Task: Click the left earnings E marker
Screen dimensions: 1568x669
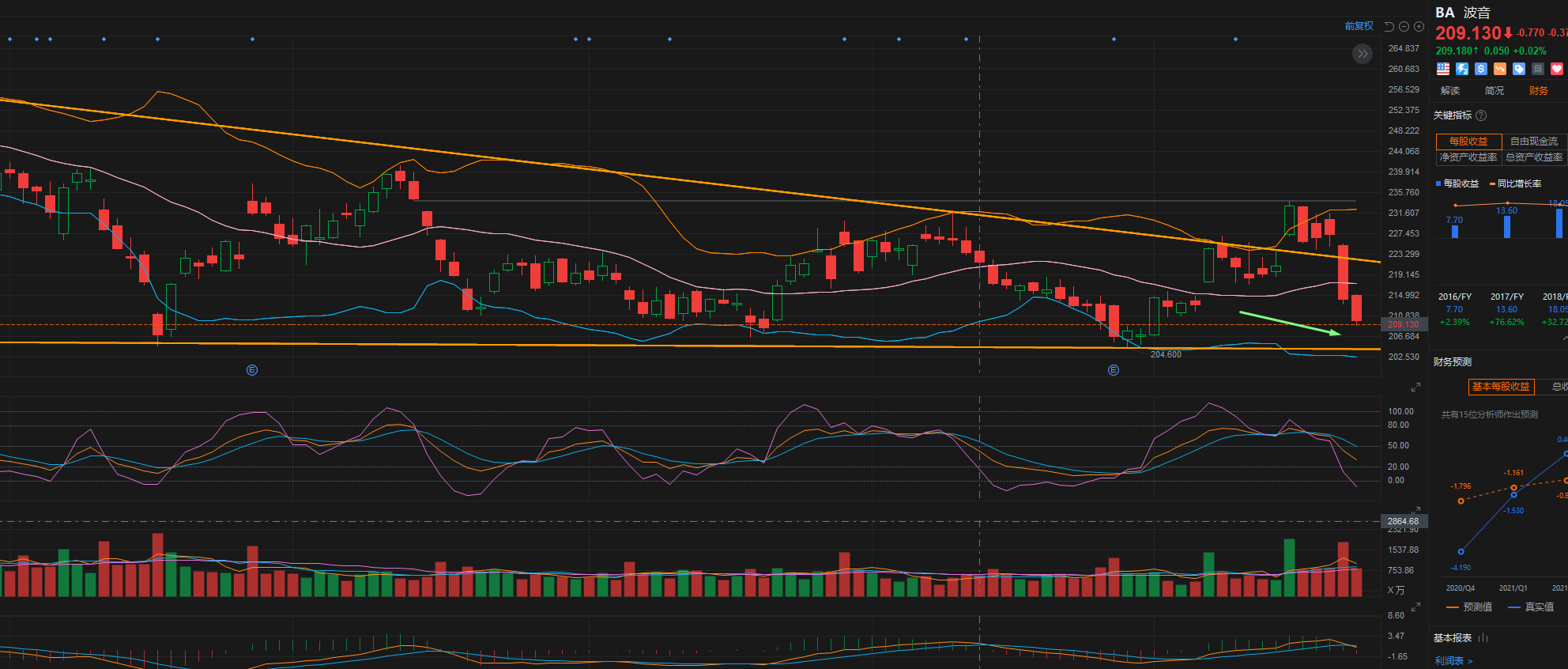Action: click(x=252, y=370)
